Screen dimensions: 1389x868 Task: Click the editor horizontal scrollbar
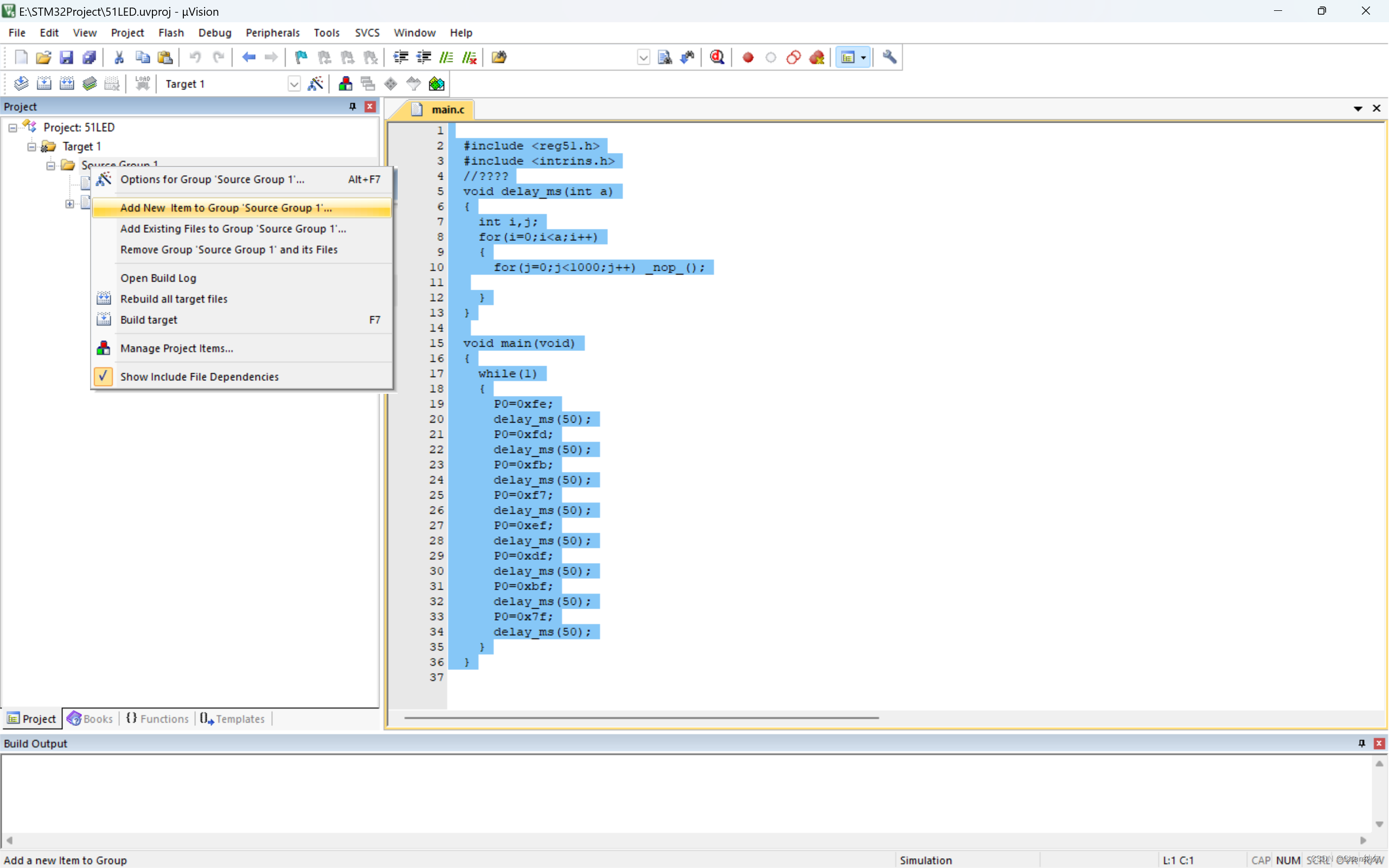(x=641, y=718)
